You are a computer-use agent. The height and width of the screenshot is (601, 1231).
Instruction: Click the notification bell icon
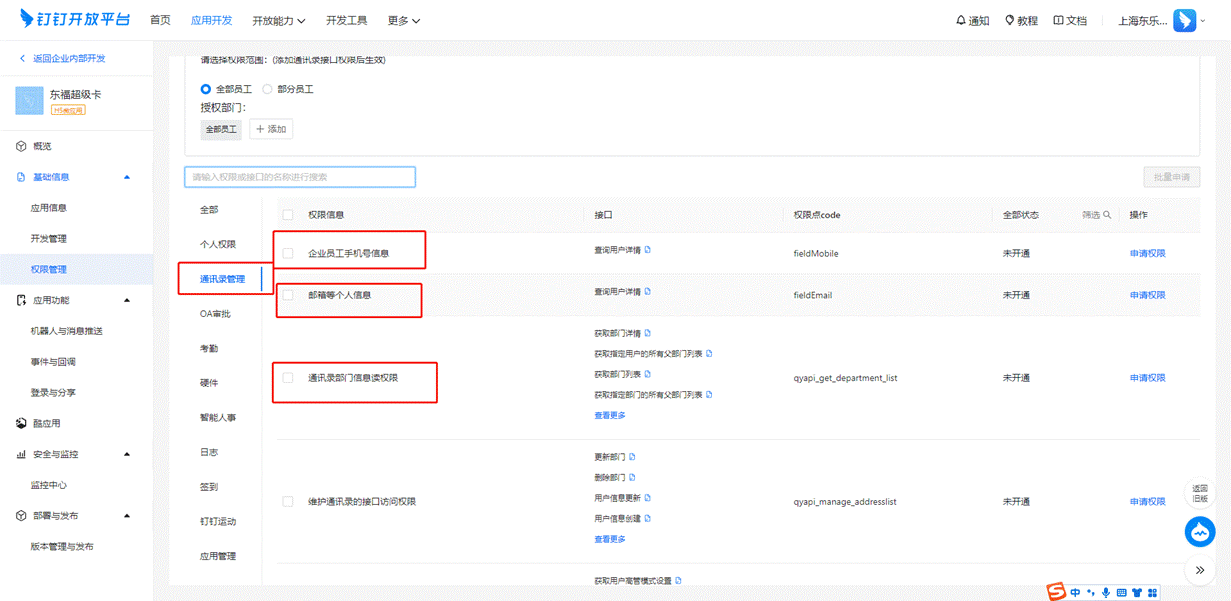tap(961, 20)
